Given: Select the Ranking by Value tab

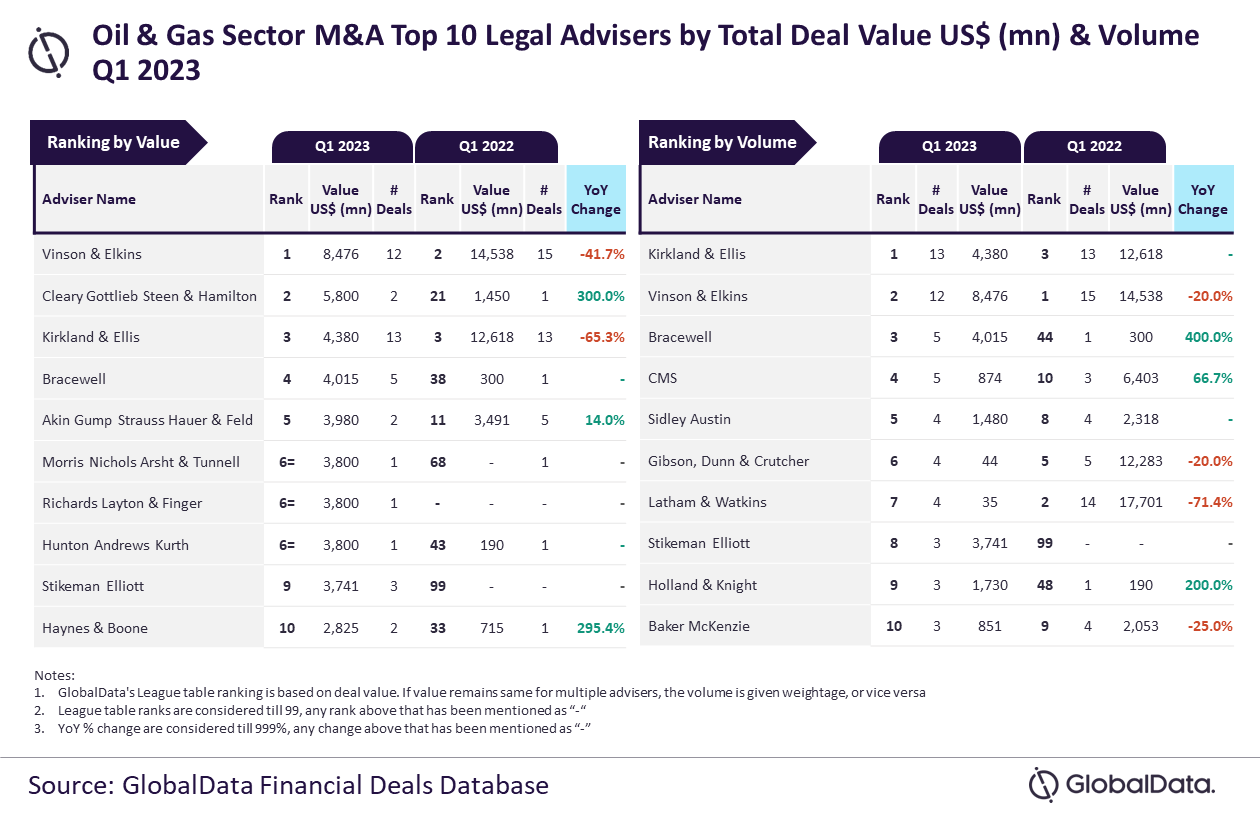Looking at the screenshot, I should coord(114,142).
